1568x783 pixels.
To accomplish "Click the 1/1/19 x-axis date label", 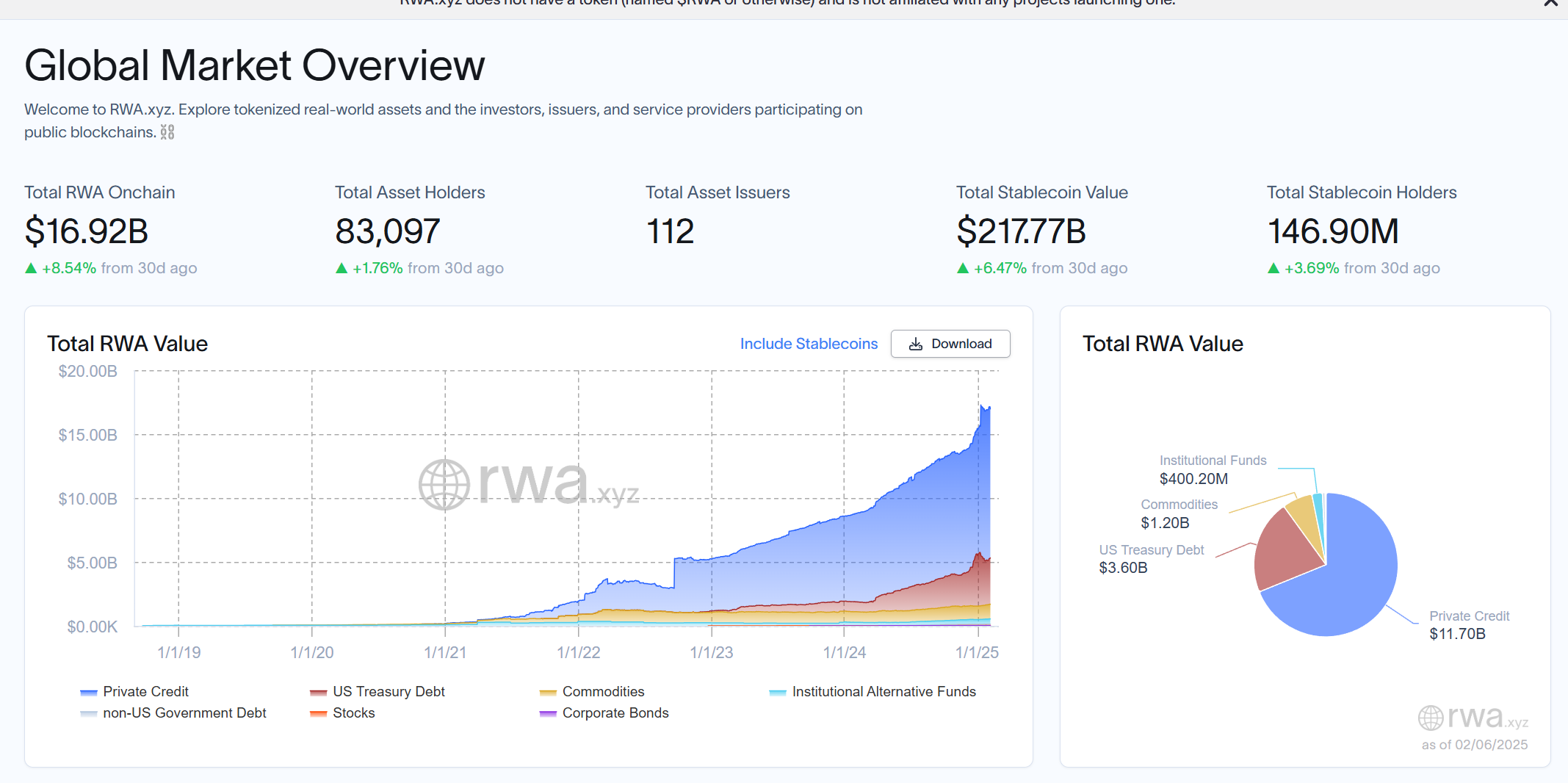I will [x=179, y=652].
